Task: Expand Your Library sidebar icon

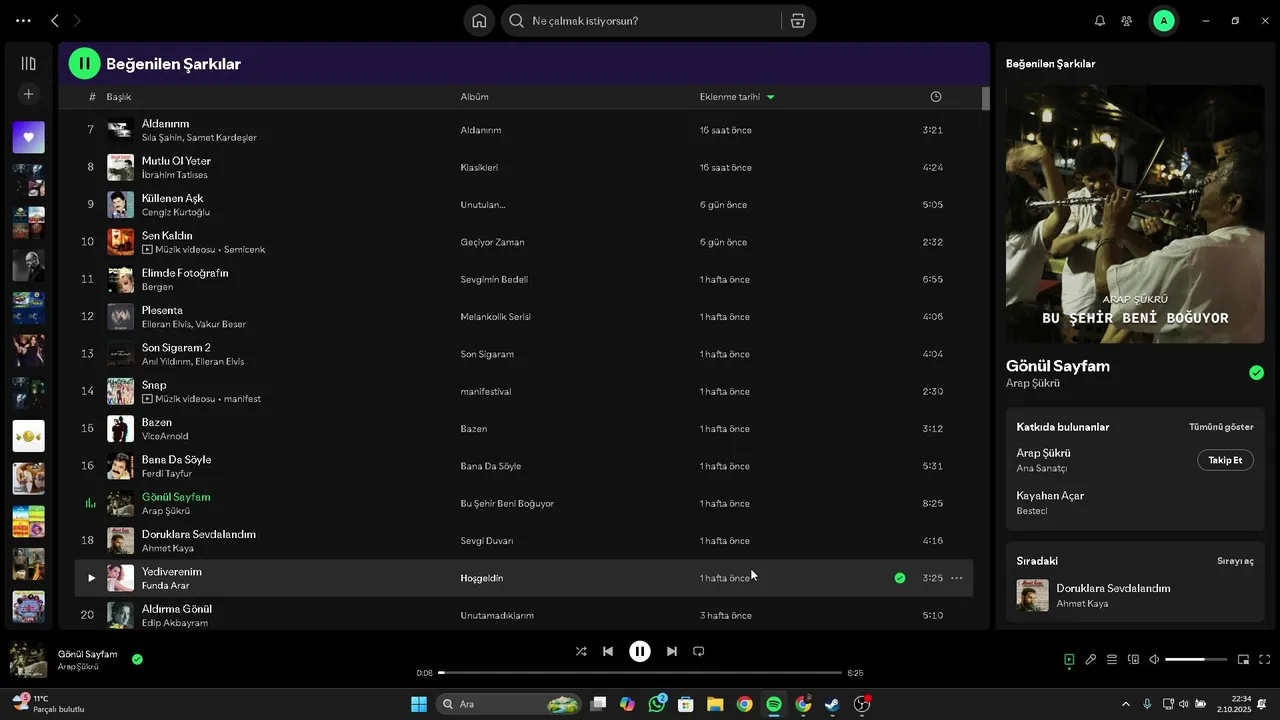Action: click(28, 63)
